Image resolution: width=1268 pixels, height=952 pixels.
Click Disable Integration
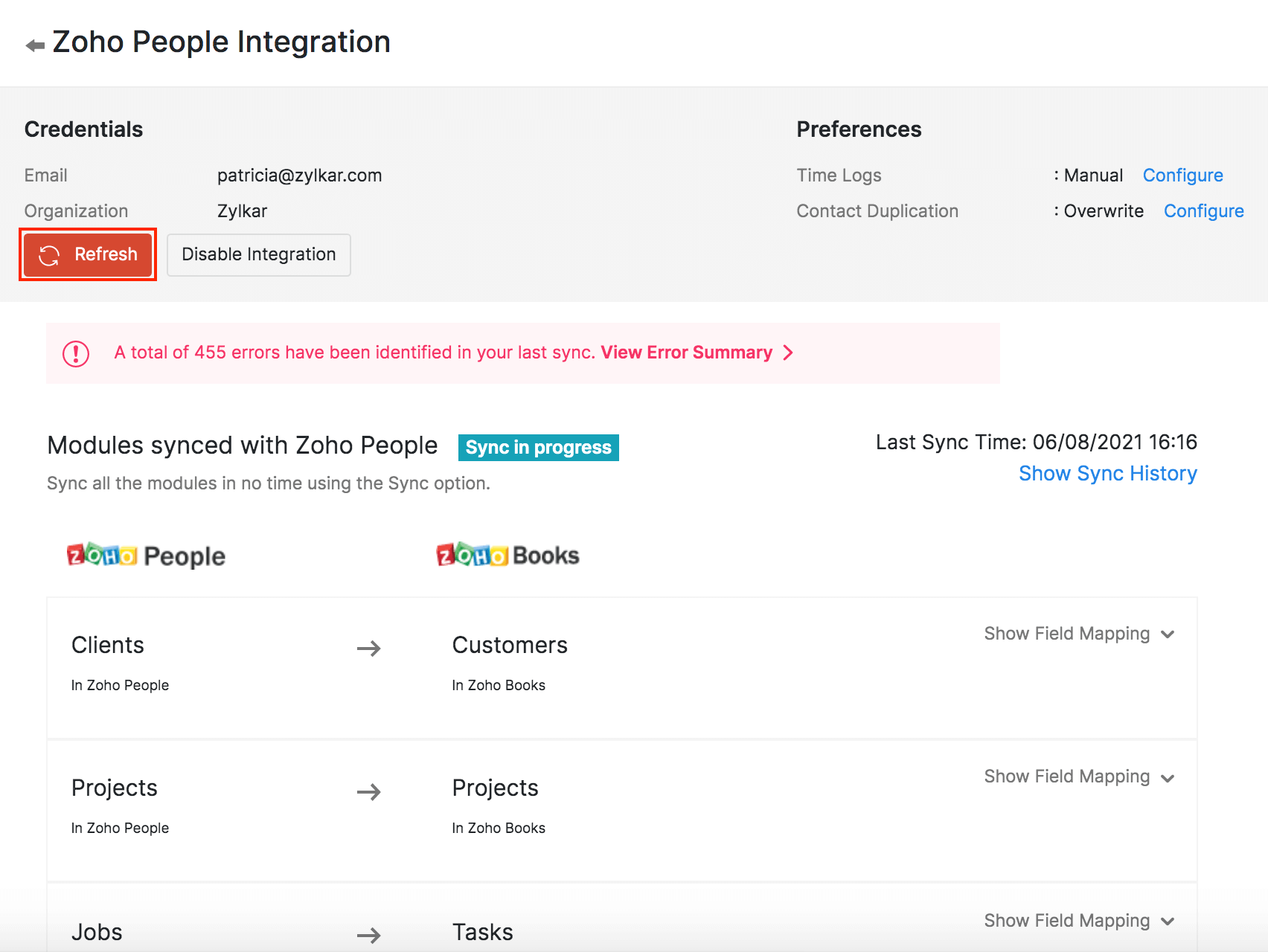point(258,254)
